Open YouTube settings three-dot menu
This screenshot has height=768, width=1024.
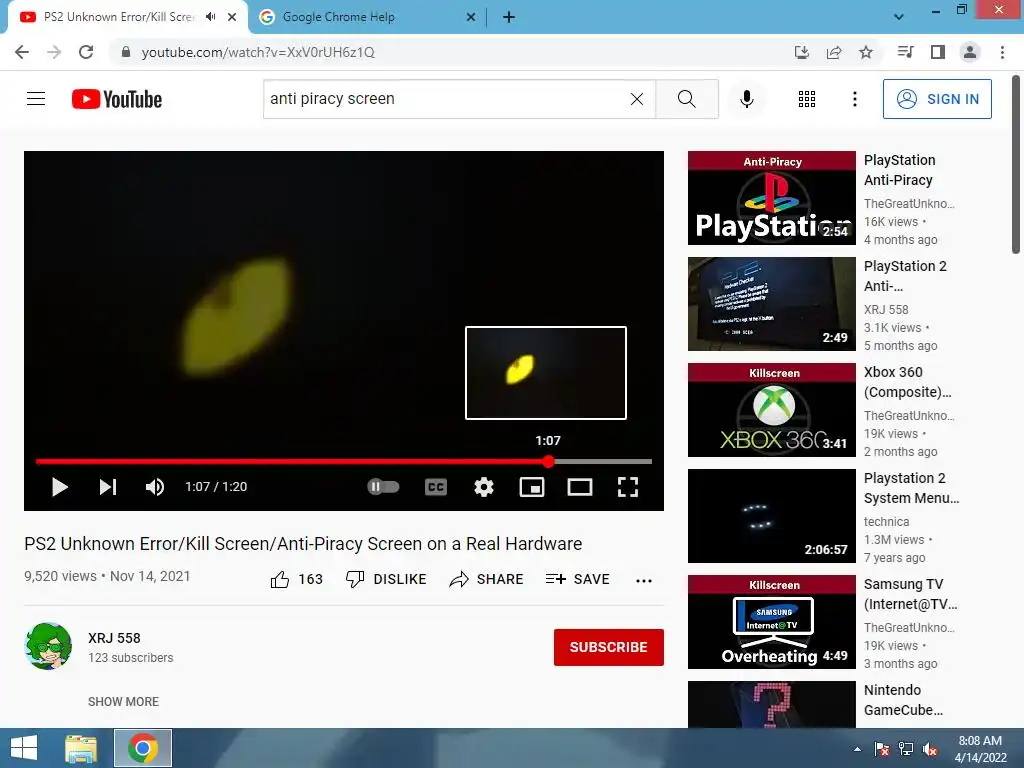pos(854,99)
